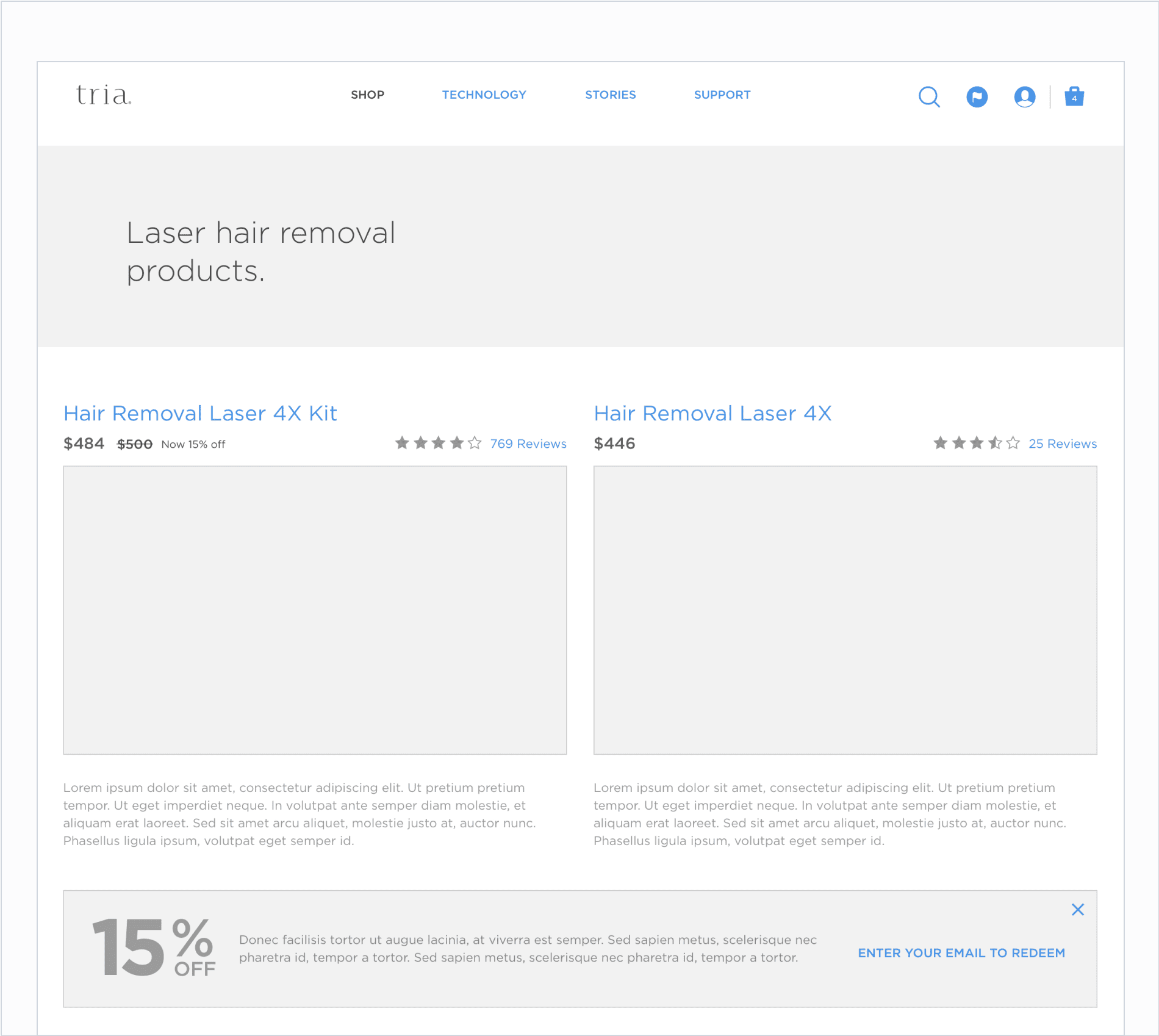
Task: Open the shopping bag cart icon
Action: [x=1074, y=96]
